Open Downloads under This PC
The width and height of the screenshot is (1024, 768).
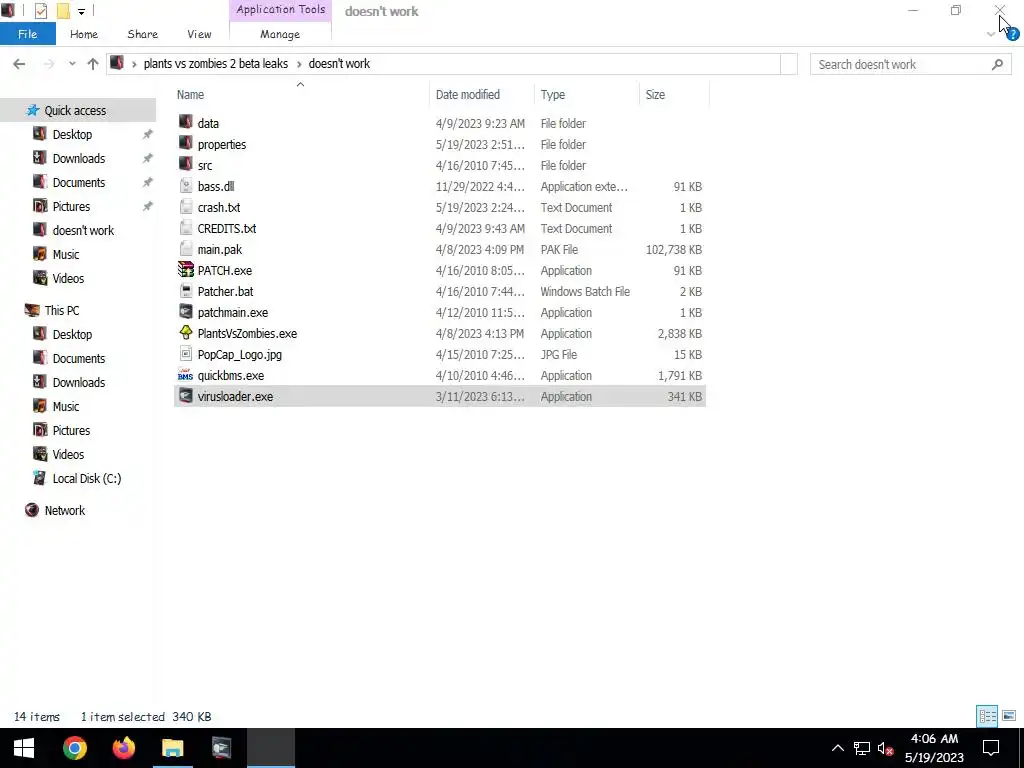point(78,383)
